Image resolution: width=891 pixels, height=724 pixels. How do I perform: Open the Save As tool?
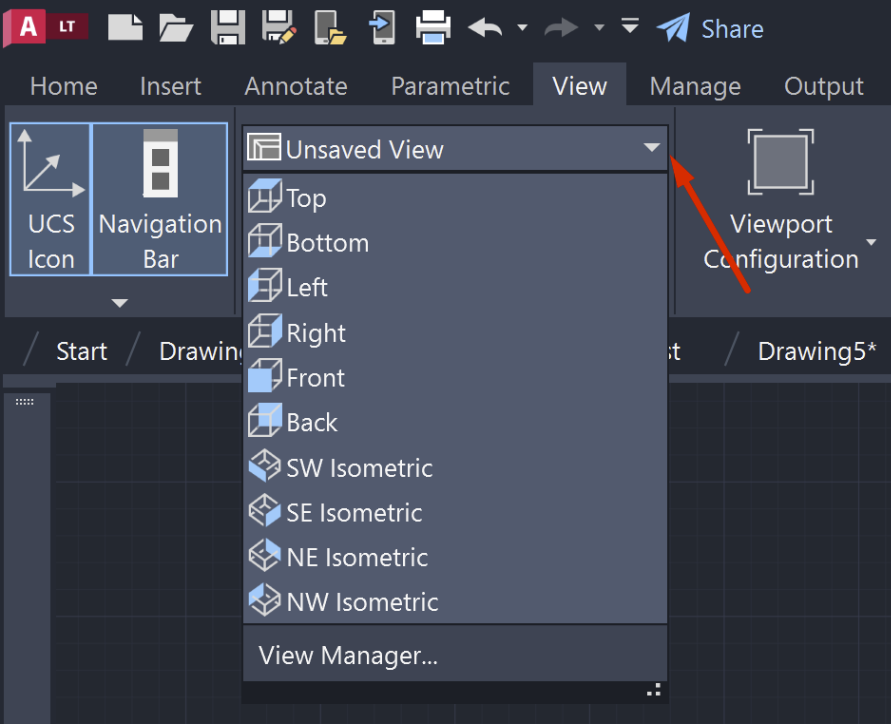pos(280,28)
